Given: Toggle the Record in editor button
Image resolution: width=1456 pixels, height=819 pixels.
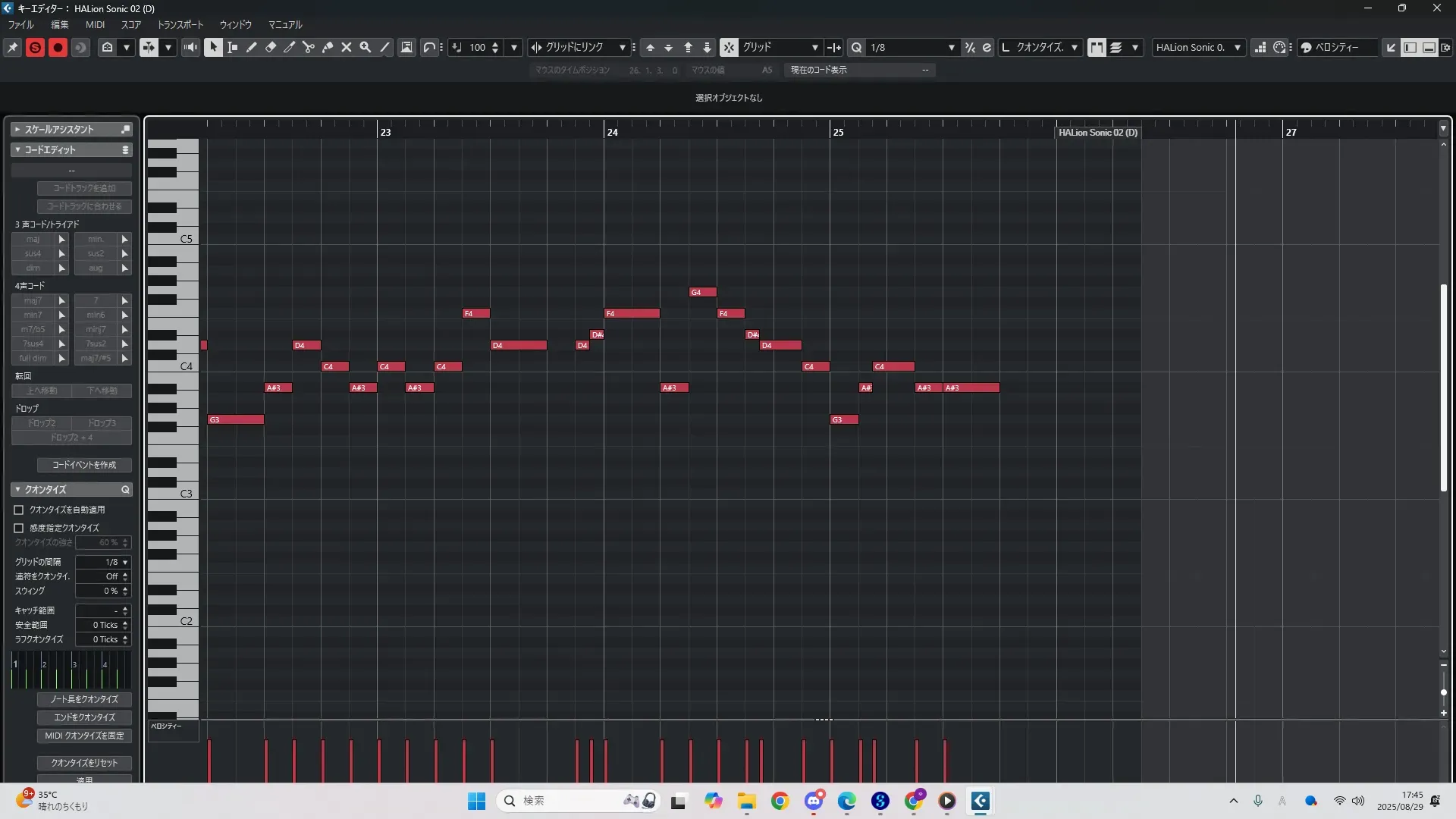Looking at the screenshot, I should tap(58, 47).
